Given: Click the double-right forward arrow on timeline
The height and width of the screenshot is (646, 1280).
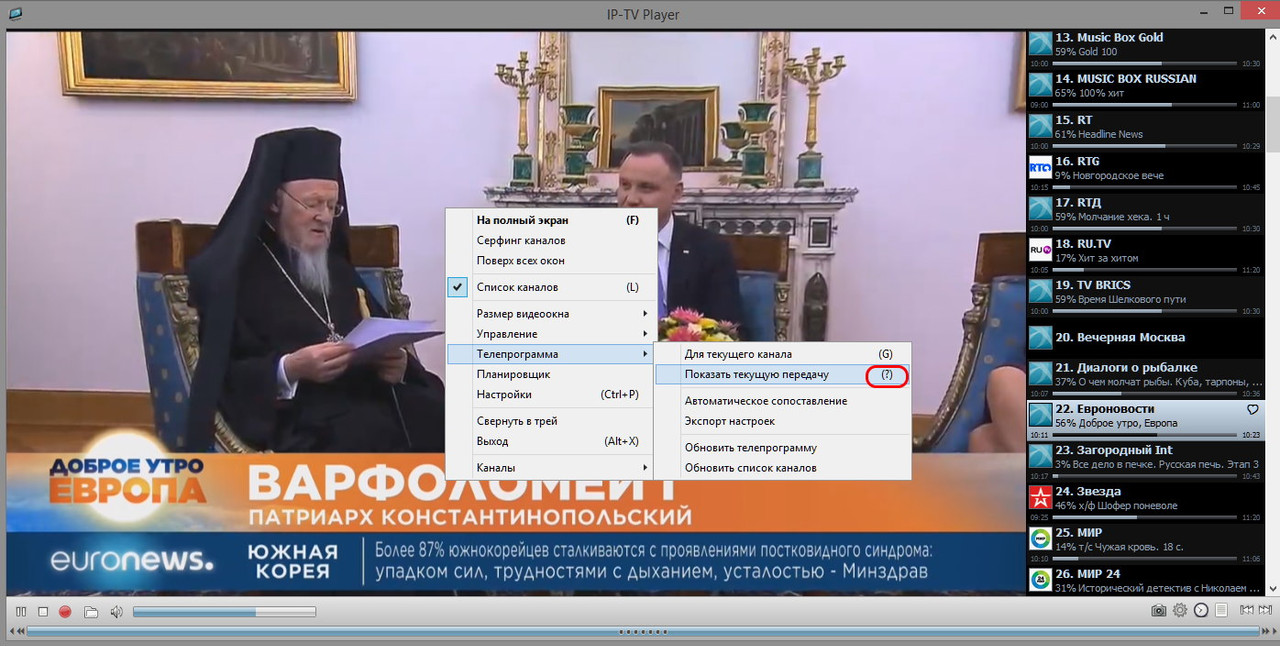Looking at the screenshot, I should [1266, 631].
